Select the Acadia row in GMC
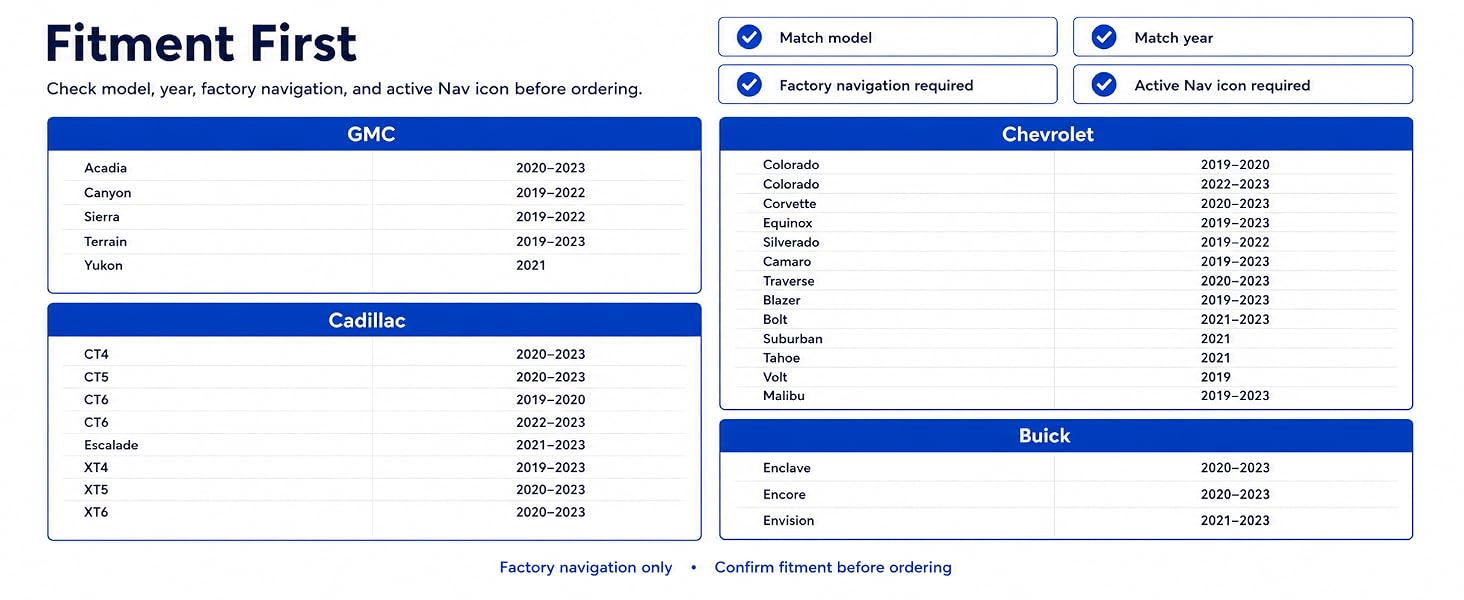The image size is (1464, 600). click(374, 168)
